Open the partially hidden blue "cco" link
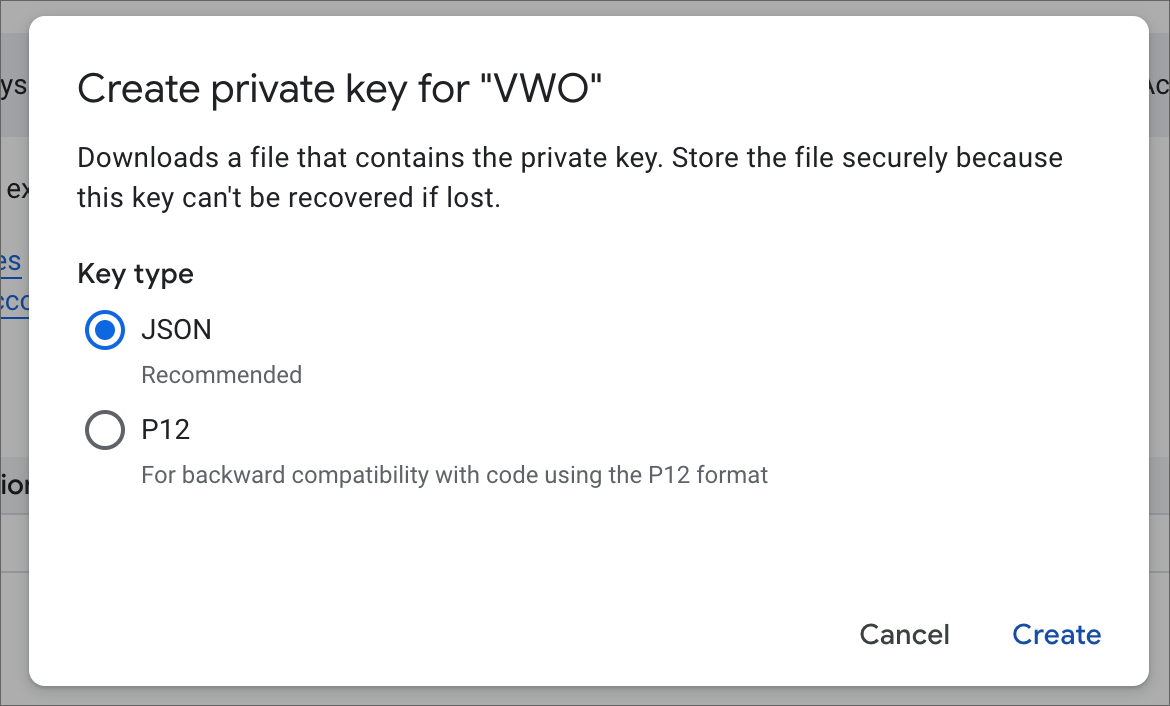Viewport: 1170px width, 706px height. pyautogui.click(x=14, y=302)
